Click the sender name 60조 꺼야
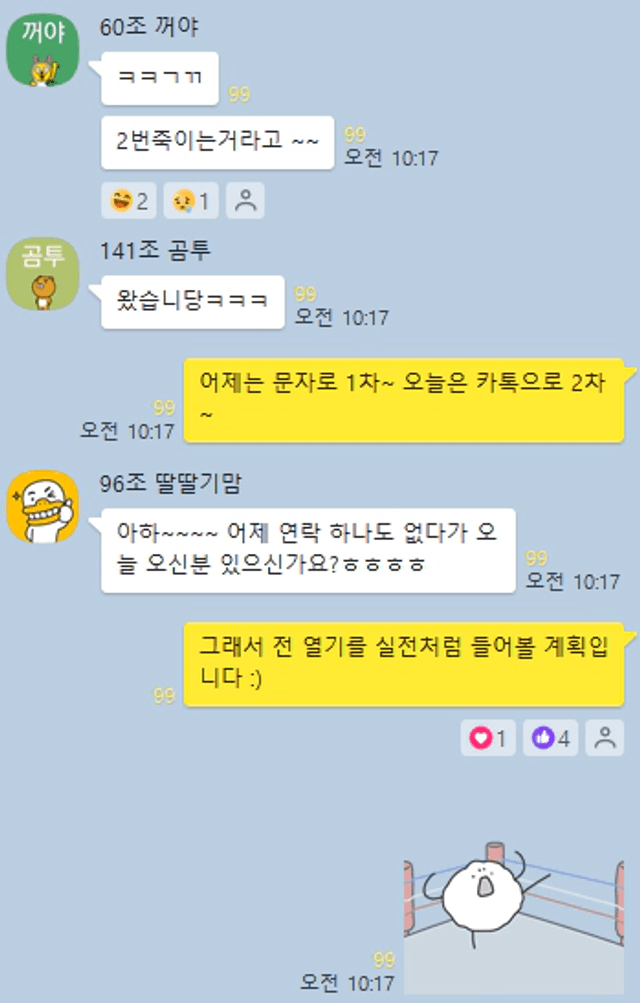The width and height of the screenshot is (640, 1003). (149, 27)
